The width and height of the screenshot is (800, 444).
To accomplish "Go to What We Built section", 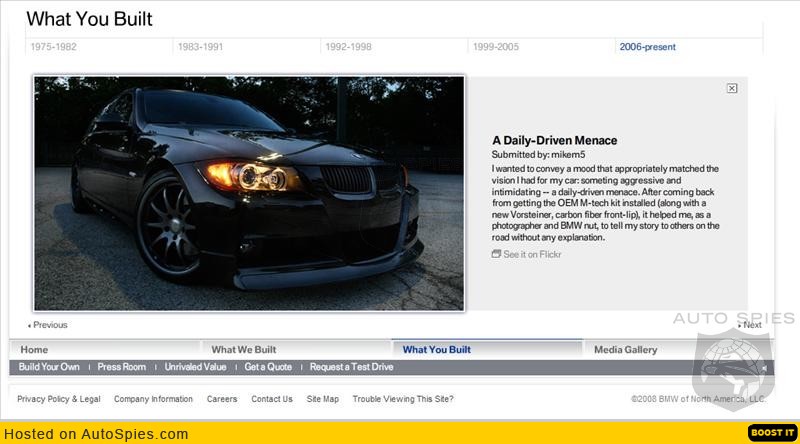I will tap(244, 350).
